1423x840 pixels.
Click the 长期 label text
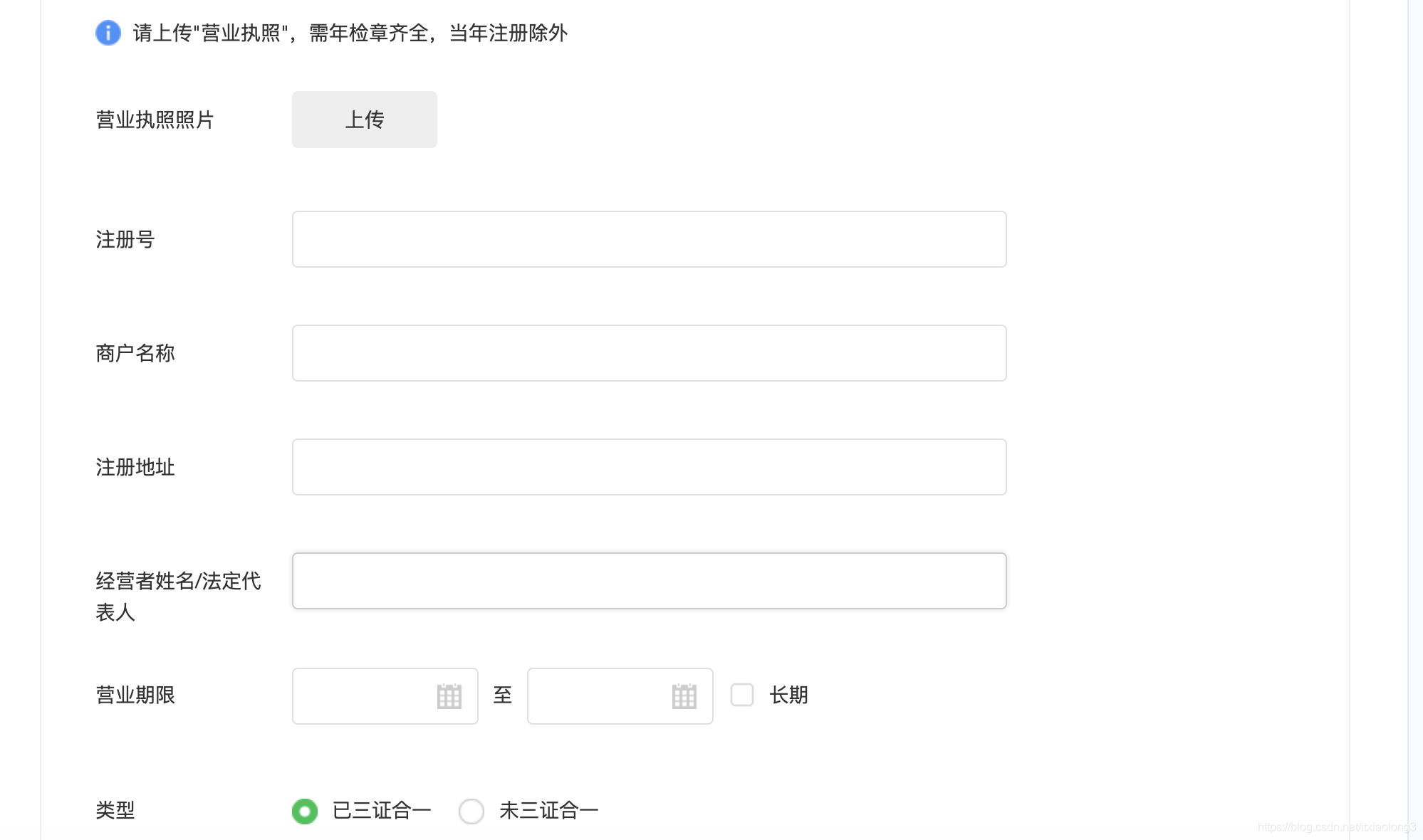click(x=789, y=695)
